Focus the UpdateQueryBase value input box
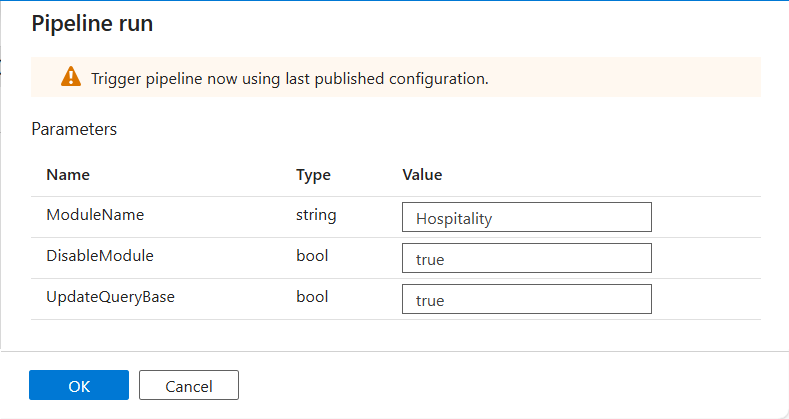 pos(526,299)
